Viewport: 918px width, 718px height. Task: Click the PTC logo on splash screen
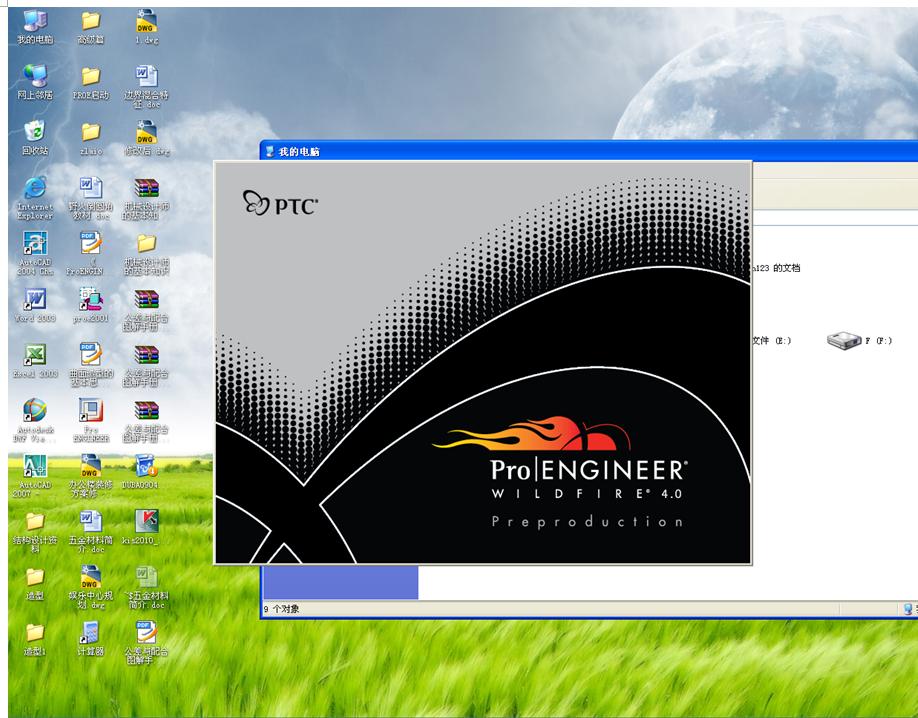point(280,203)
